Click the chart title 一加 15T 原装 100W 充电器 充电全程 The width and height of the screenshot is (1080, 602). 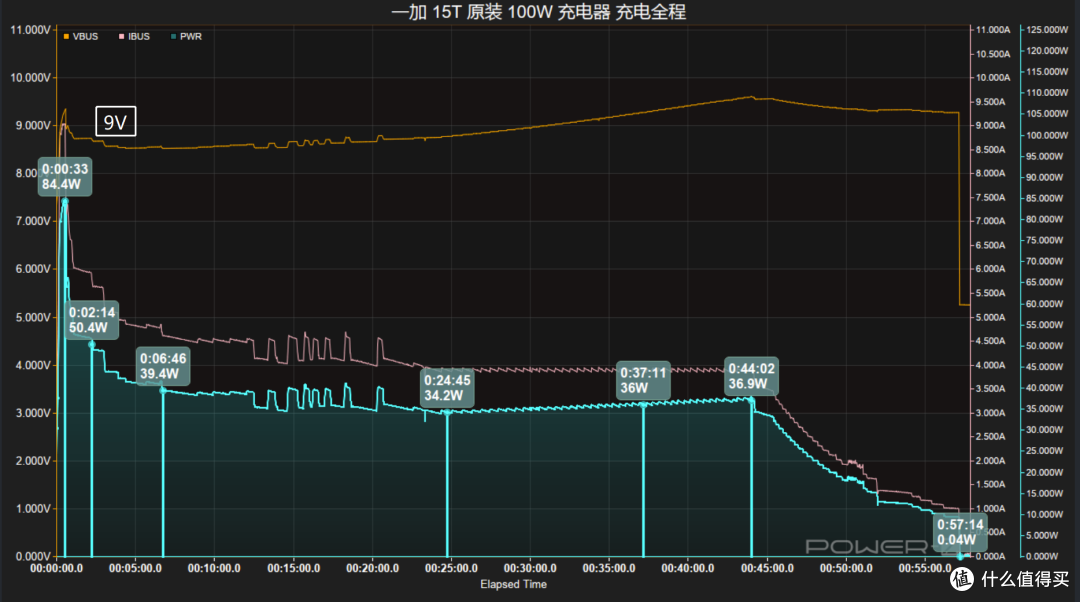(x=539, y=12)
